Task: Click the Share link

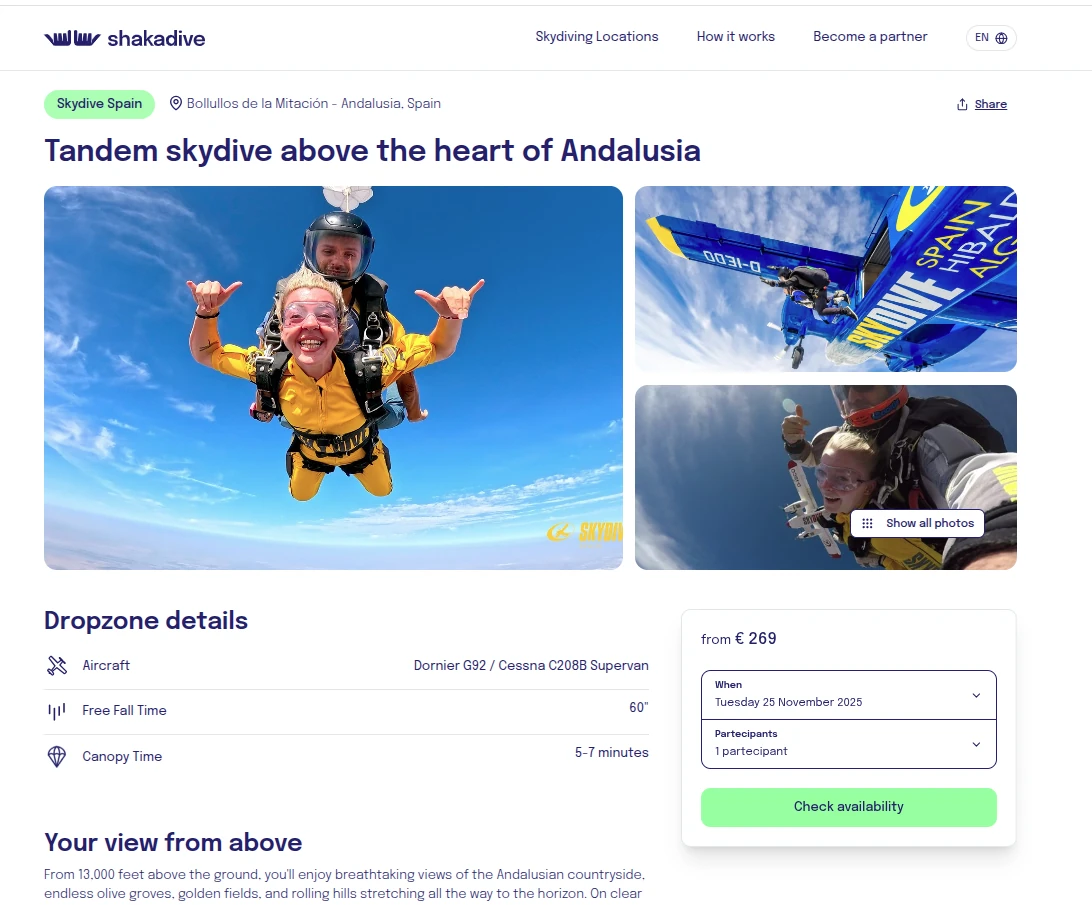Action: [990, 105]
